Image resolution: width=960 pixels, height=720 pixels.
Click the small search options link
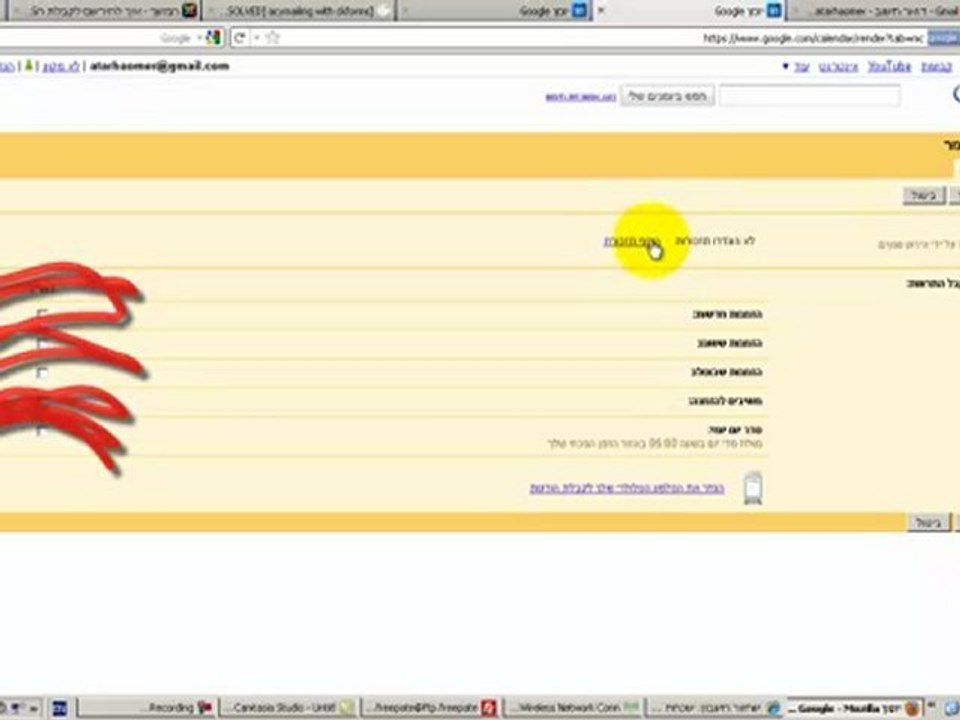(x=580, y=97)
